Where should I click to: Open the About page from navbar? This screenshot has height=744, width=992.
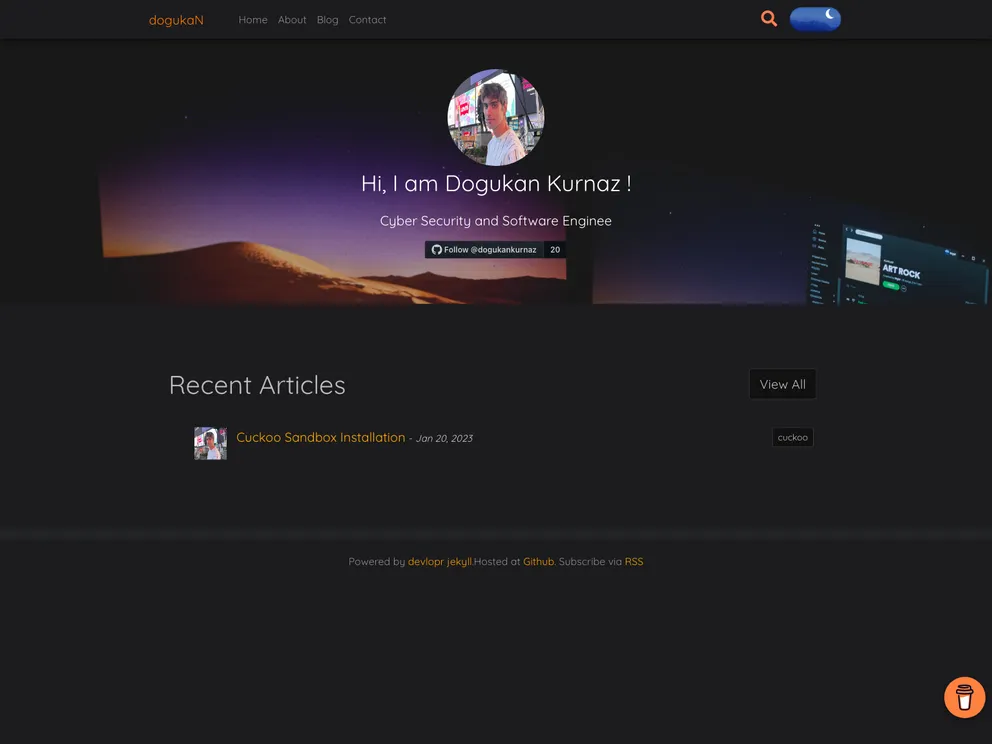292,20
